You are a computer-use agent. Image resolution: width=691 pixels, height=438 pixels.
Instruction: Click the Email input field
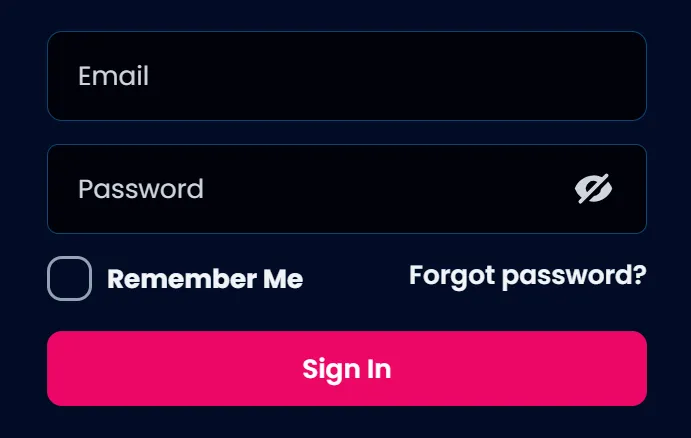tap(347, 76)
